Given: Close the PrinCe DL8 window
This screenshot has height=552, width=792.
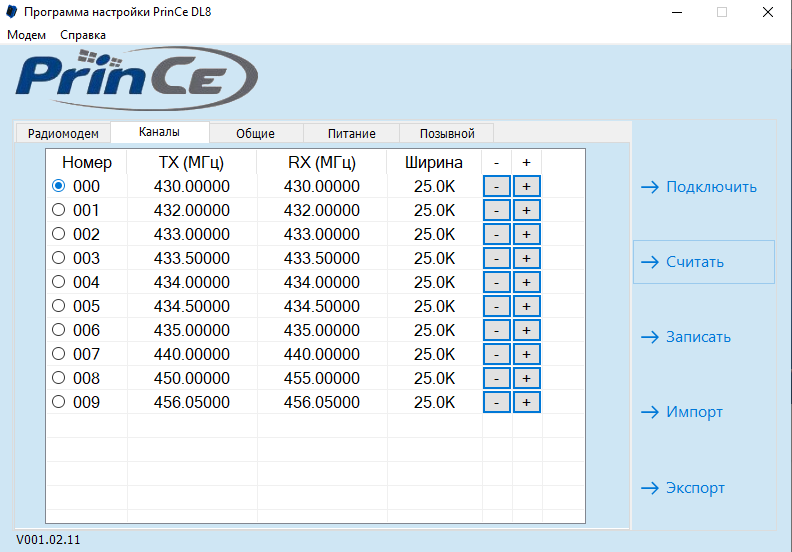Looking at the screenshot, I should tap(768, 12).
